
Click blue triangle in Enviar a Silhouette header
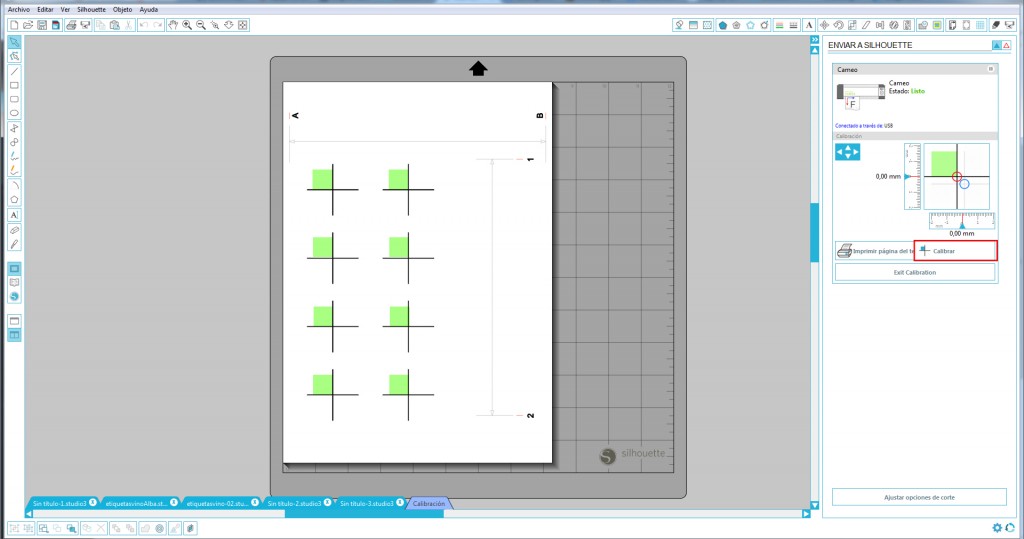click(996, 45)
